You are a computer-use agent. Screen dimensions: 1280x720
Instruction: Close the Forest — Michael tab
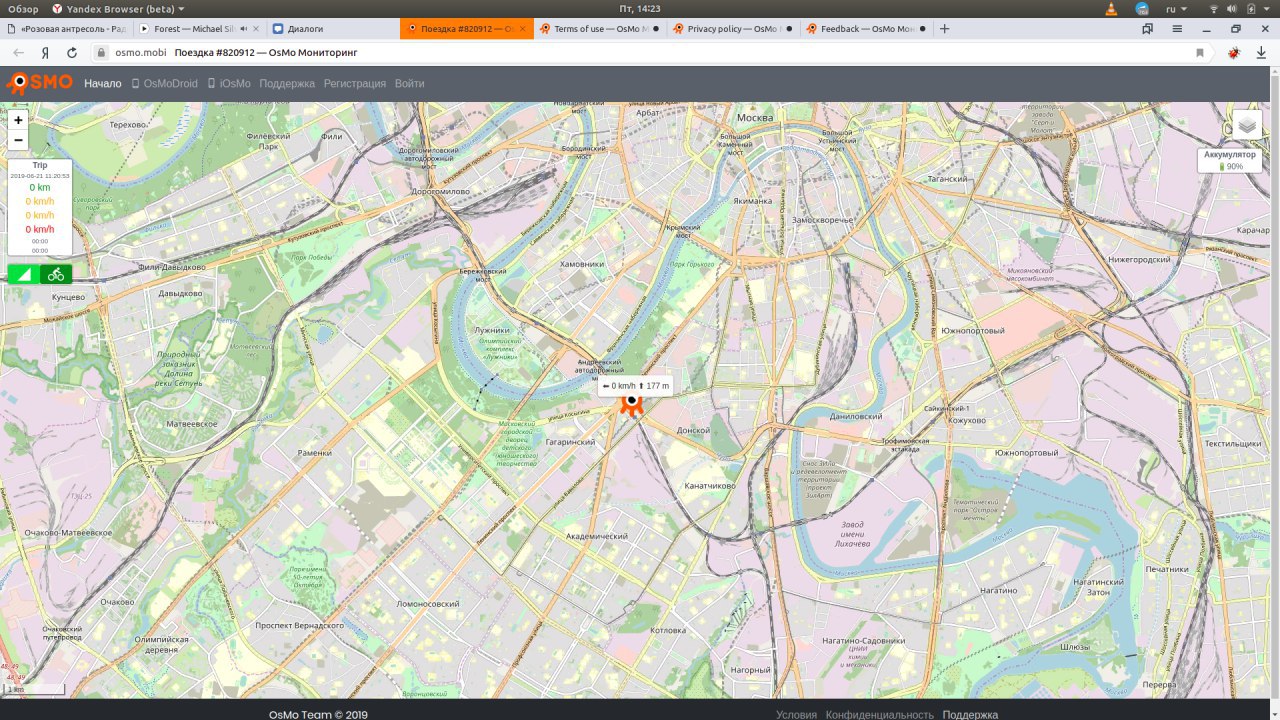pos(256,29)
